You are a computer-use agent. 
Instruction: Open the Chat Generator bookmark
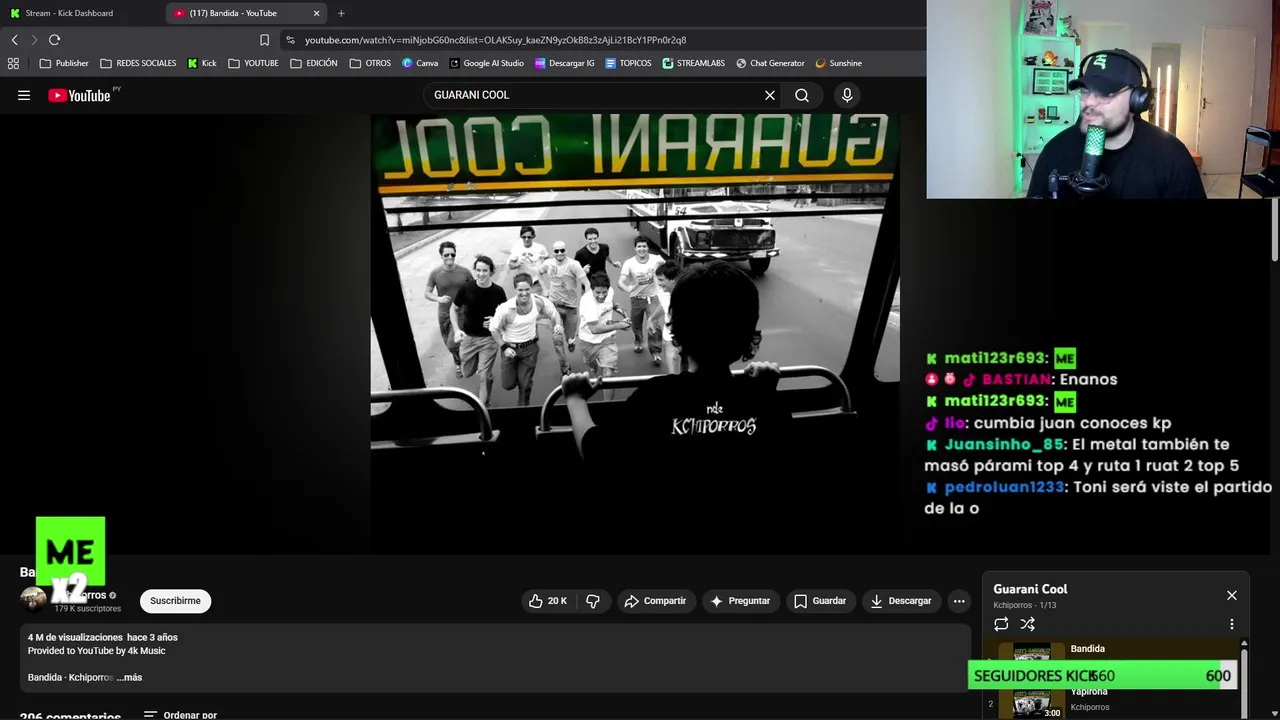tap(771, 63)
